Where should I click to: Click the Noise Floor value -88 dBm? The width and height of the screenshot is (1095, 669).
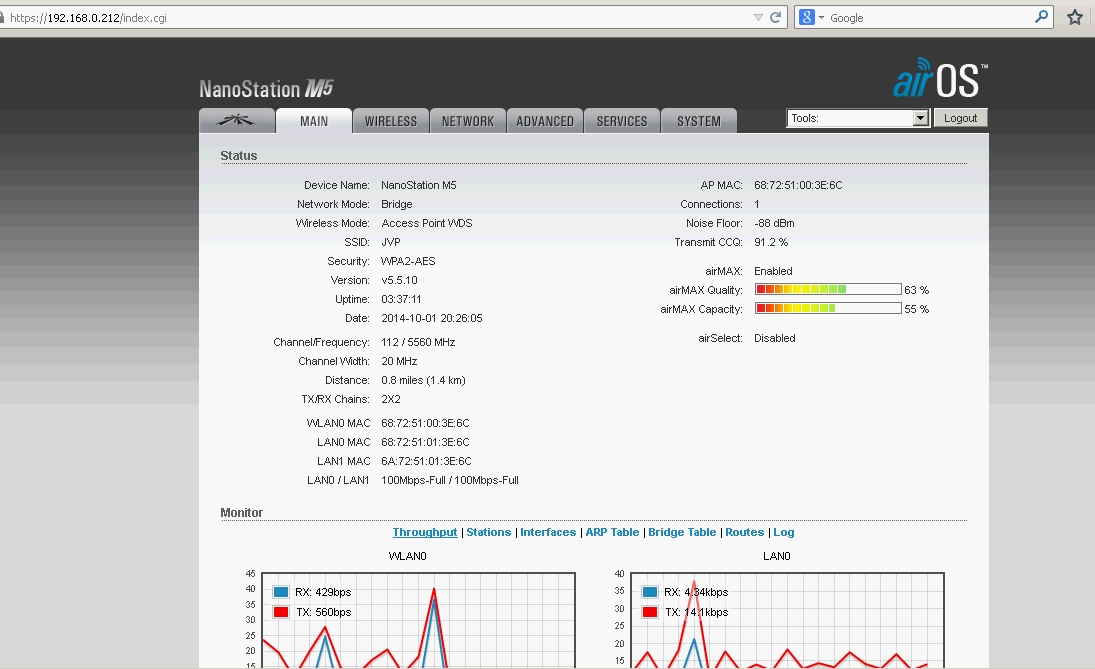click(774, 223)
